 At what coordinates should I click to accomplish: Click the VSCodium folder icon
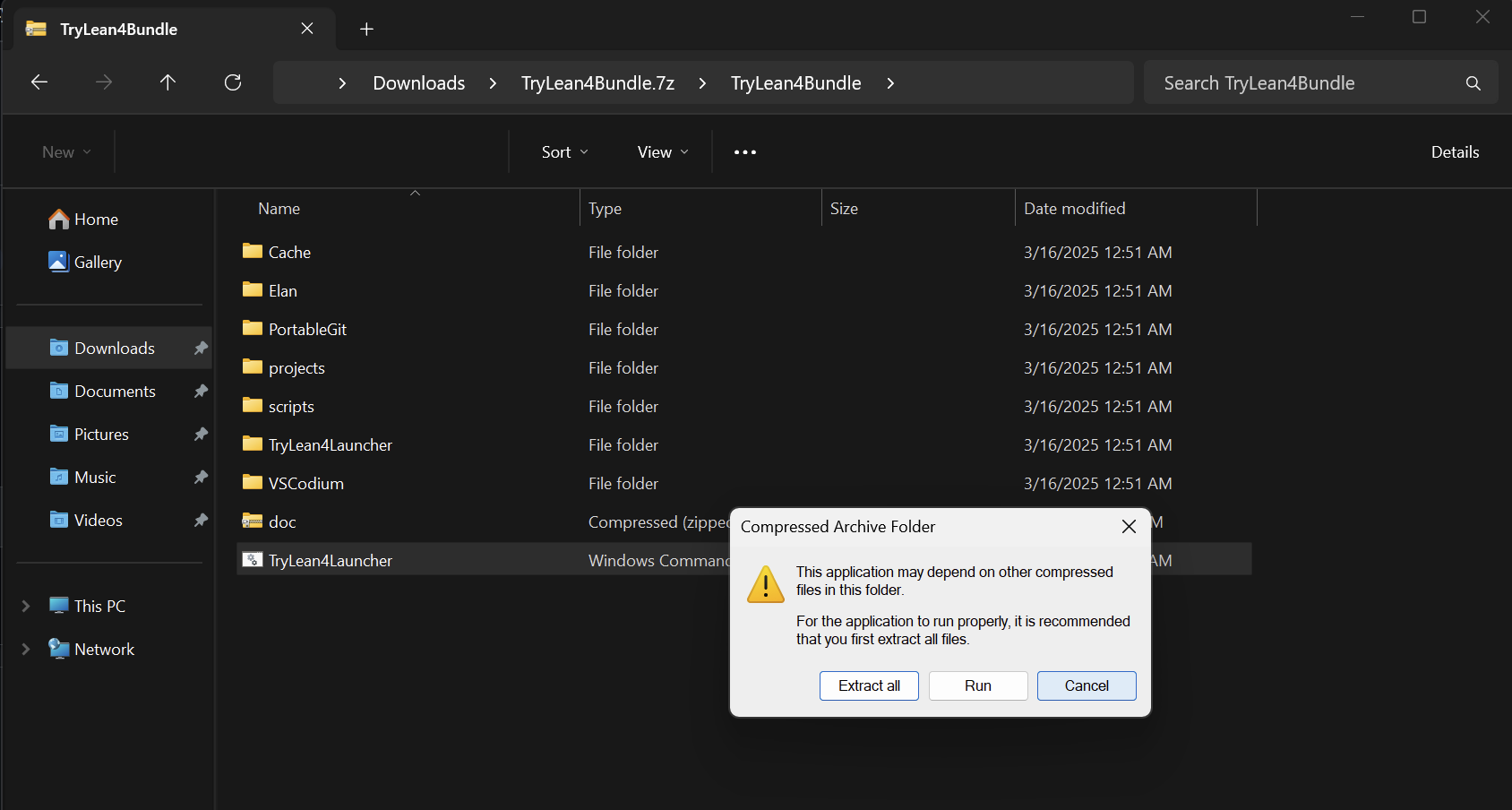253,482
